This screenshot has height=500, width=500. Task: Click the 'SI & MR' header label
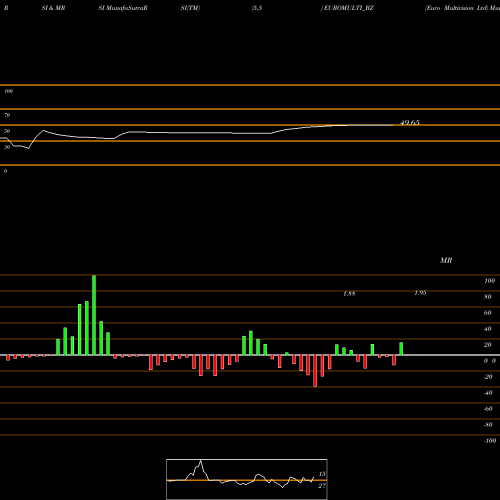tap(53, 8)
